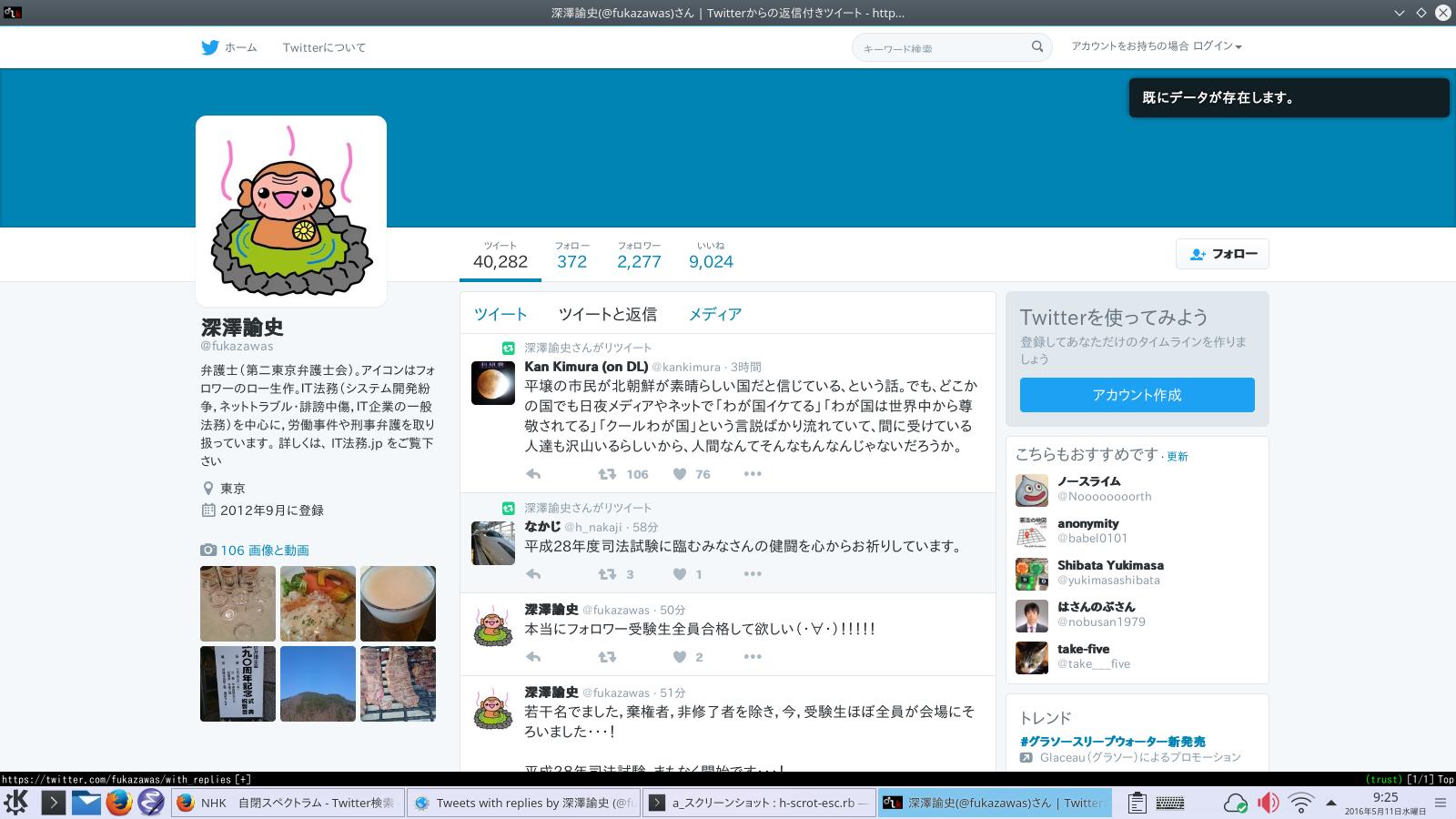This screenshot has height=819, width=1456.
Task: Click the 106 画像と動画 link
Action: 264,551
